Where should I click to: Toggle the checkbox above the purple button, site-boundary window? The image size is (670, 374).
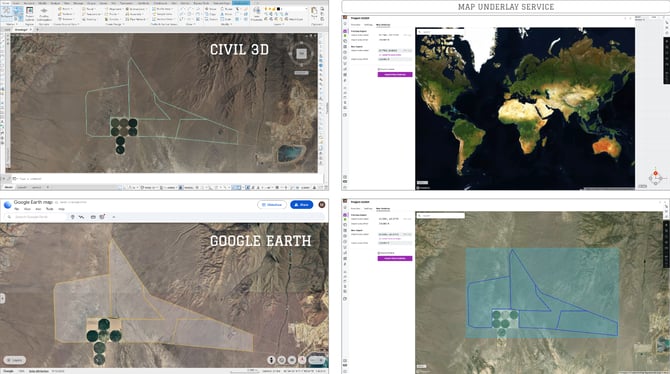coord(379,253)
